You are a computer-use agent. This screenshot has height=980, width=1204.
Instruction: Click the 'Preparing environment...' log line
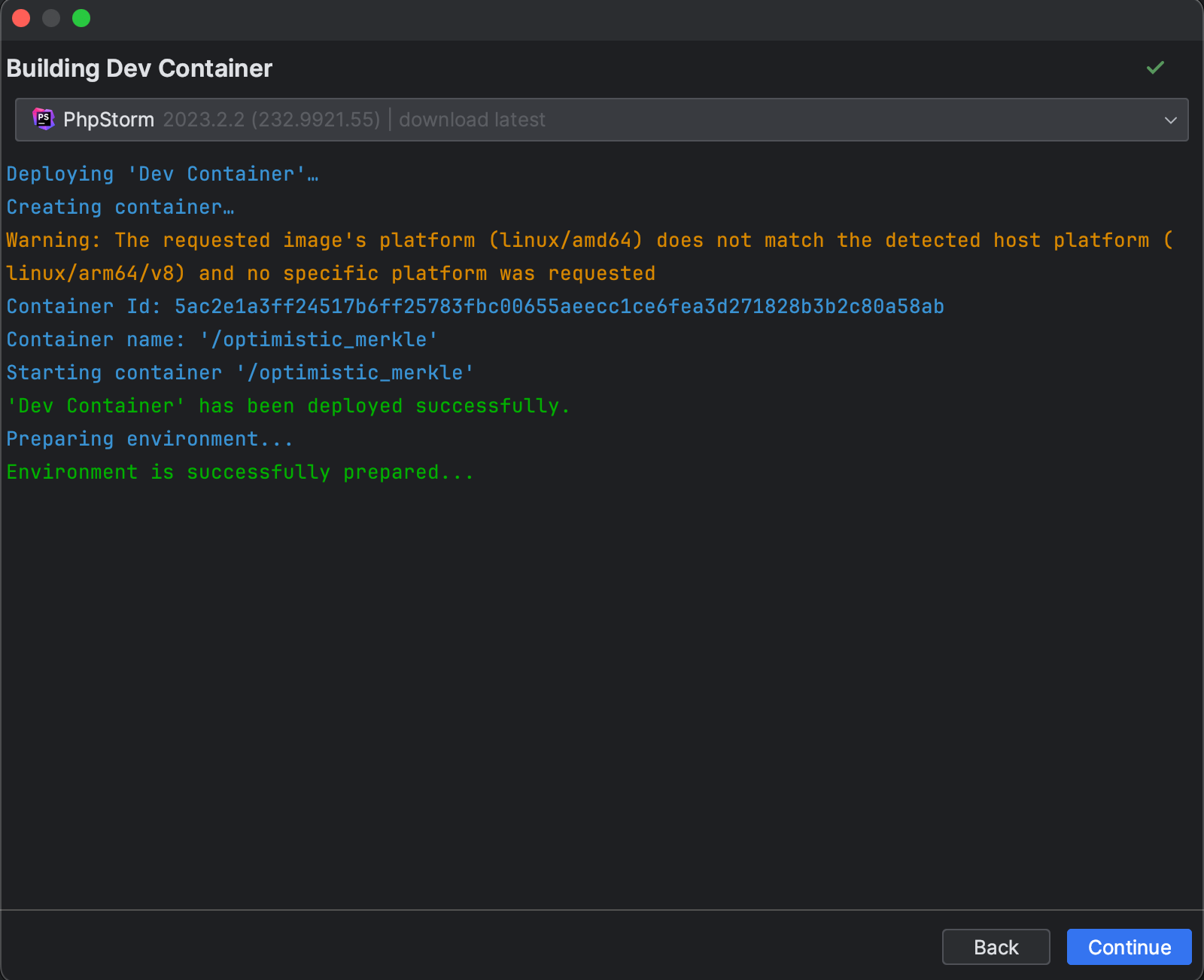coord(149,439)
